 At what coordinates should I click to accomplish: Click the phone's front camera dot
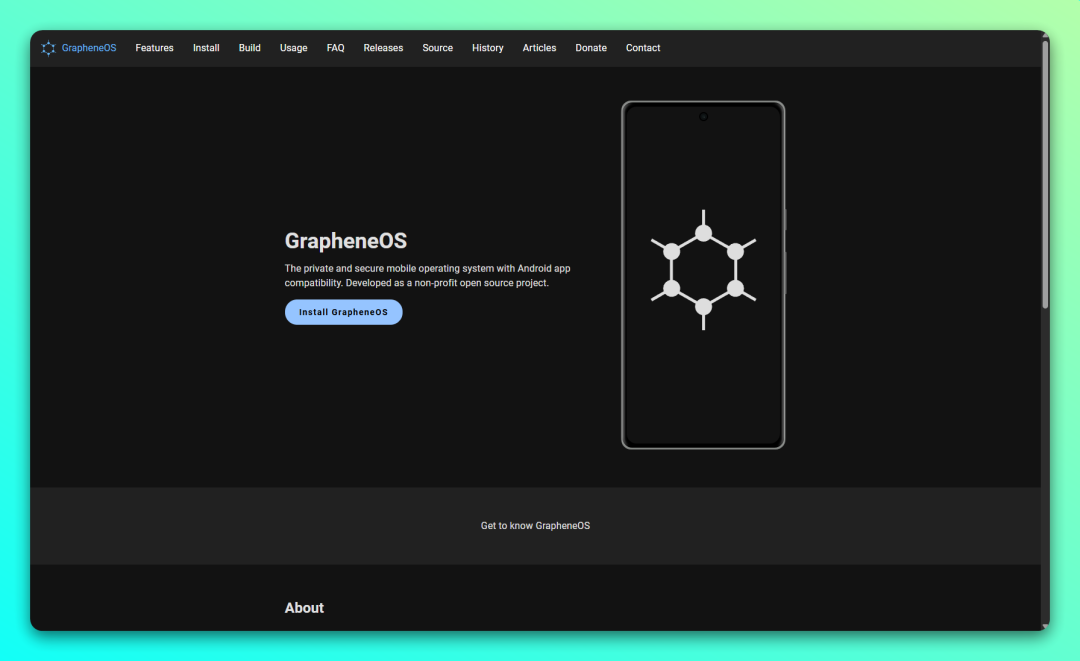703,117
